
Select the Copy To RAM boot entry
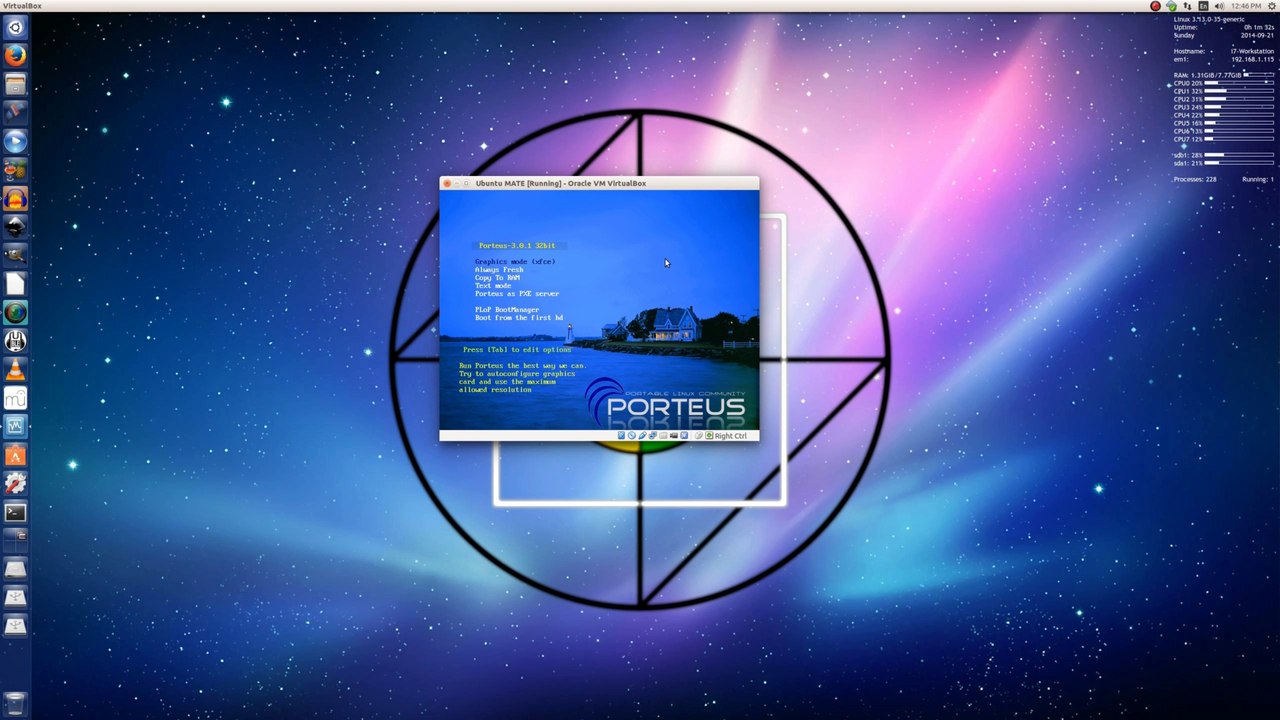point(497,278)
